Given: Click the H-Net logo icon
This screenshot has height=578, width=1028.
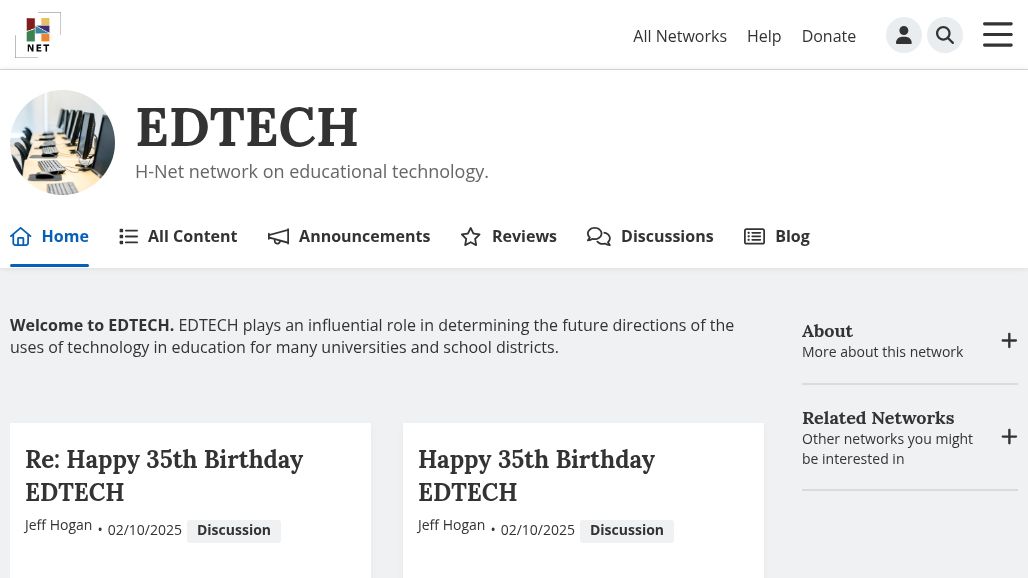Looking at the screenshot, I should coord(38,35).
